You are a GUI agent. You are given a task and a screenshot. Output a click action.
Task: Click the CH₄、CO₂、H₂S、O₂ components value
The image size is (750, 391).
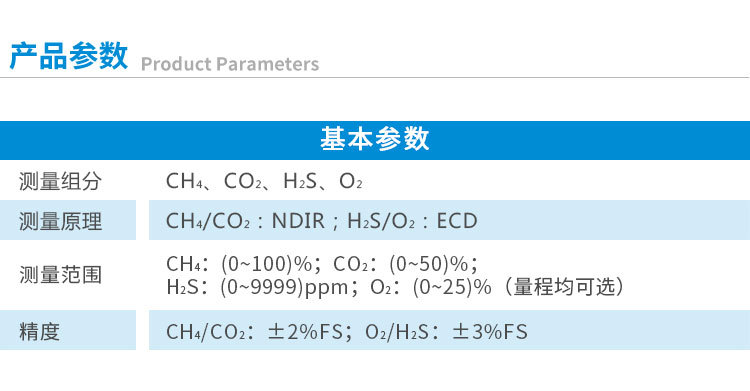pos(264,181)
